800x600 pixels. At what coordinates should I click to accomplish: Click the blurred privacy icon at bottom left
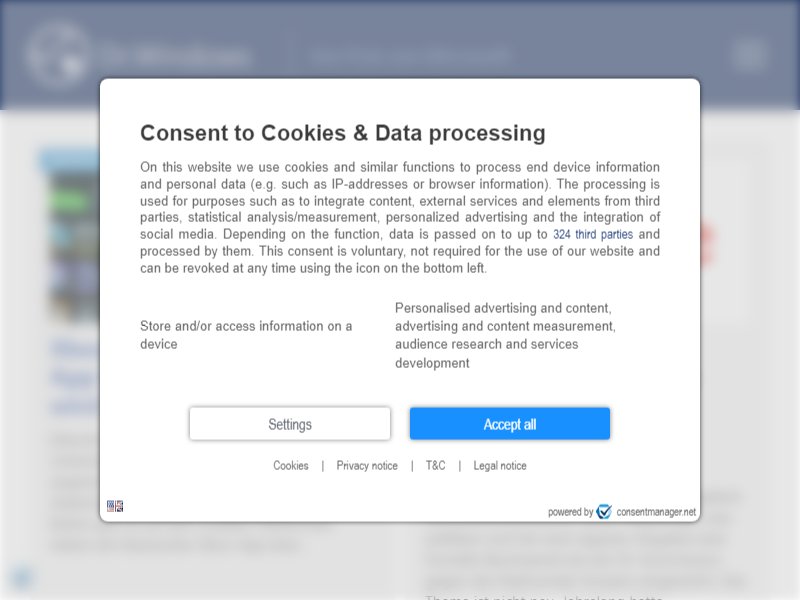(21, 578)
